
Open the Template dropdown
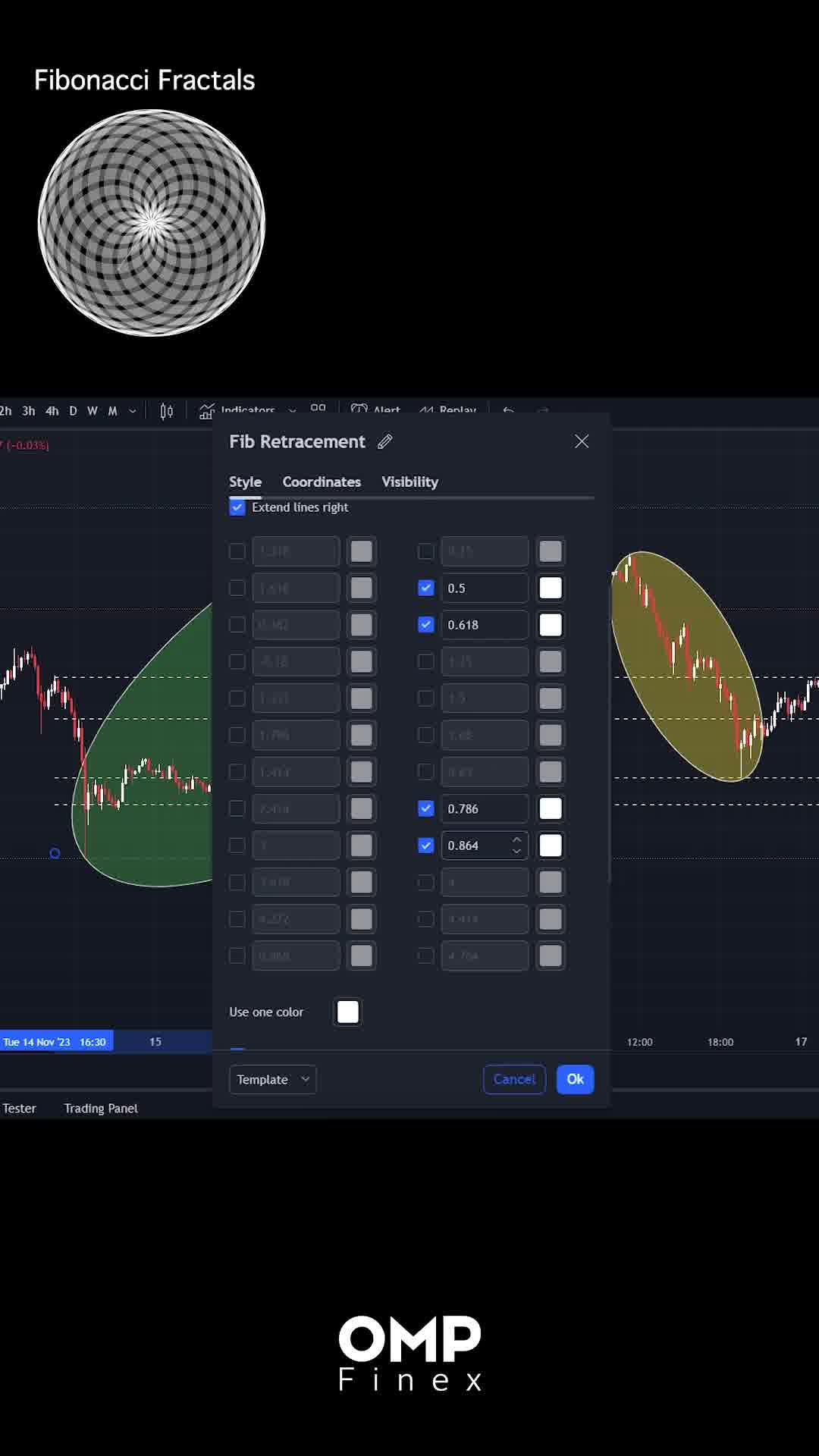[x=272, y=1079]
